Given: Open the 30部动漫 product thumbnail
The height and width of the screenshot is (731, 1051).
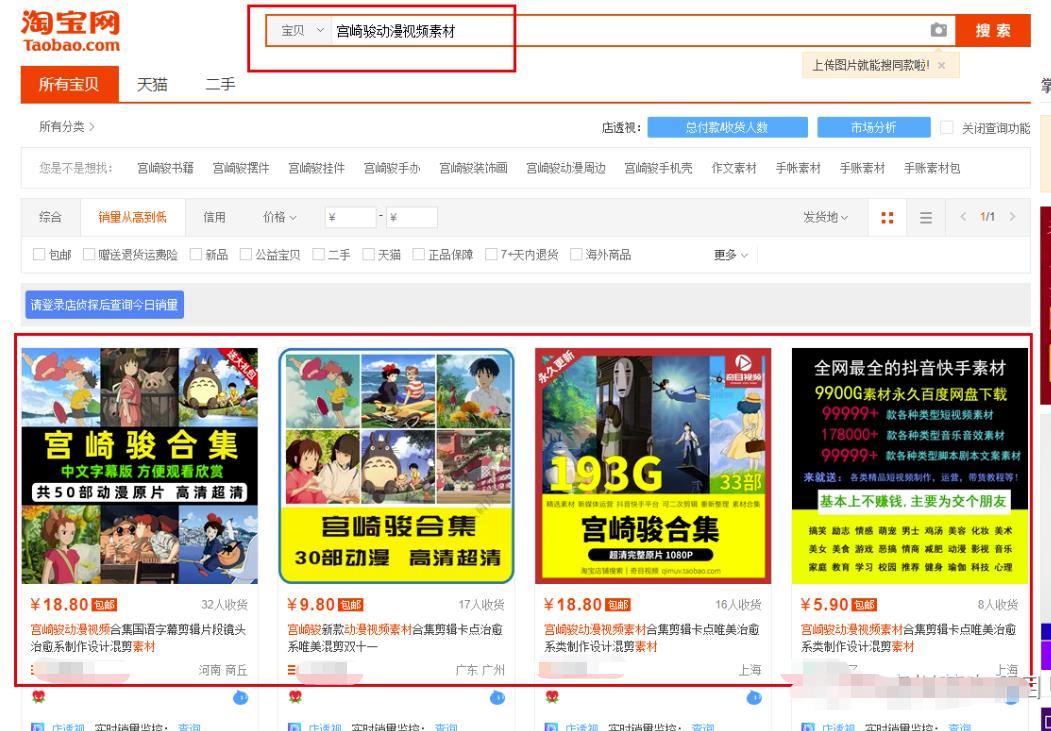Looking at the screenshot, I should coord(396,466).
